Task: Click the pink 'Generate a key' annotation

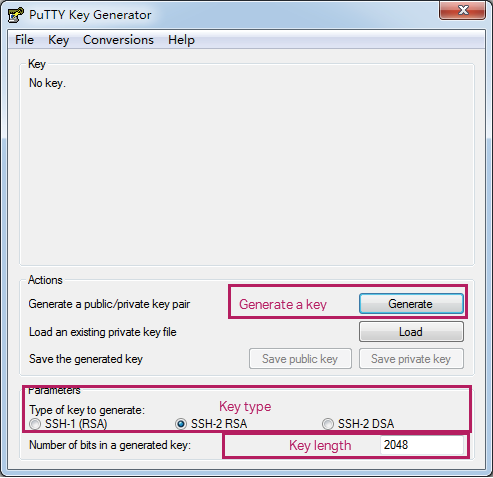Action: coord(283,304)
